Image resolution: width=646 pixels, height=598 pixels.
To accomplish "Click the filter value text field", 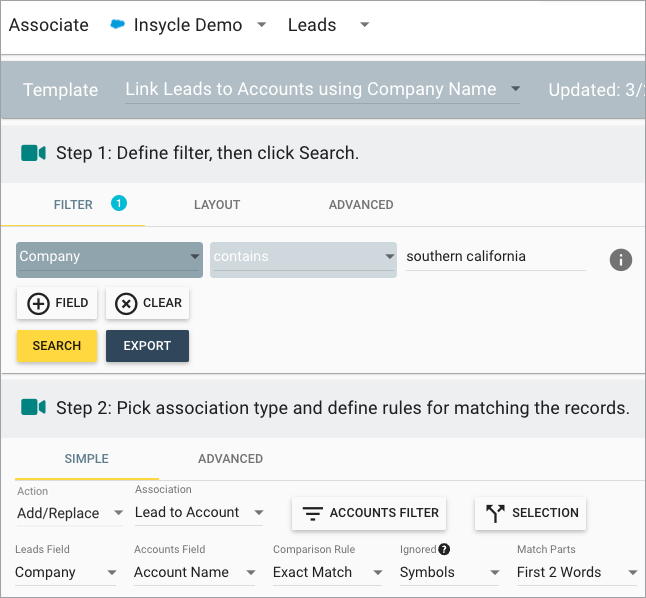I will coord(495,257).
